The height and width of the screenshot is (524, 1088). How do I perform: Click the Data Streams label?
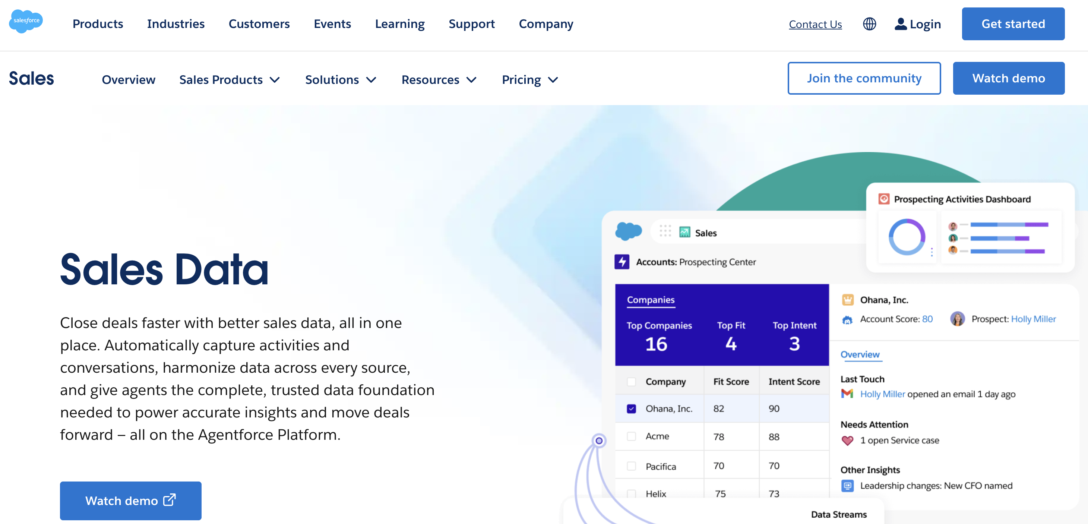tap(839, 514)
